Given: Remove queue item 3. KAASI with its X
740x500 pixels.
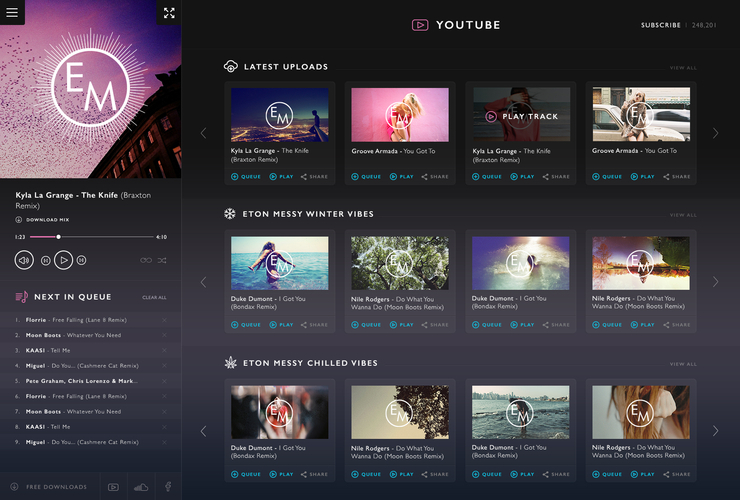Looking at the screenshot, I should point(164,350).
